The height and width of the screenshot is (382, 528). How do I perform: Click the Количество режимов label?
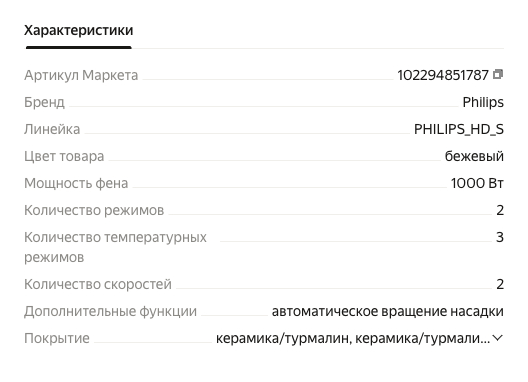(94, 210)
